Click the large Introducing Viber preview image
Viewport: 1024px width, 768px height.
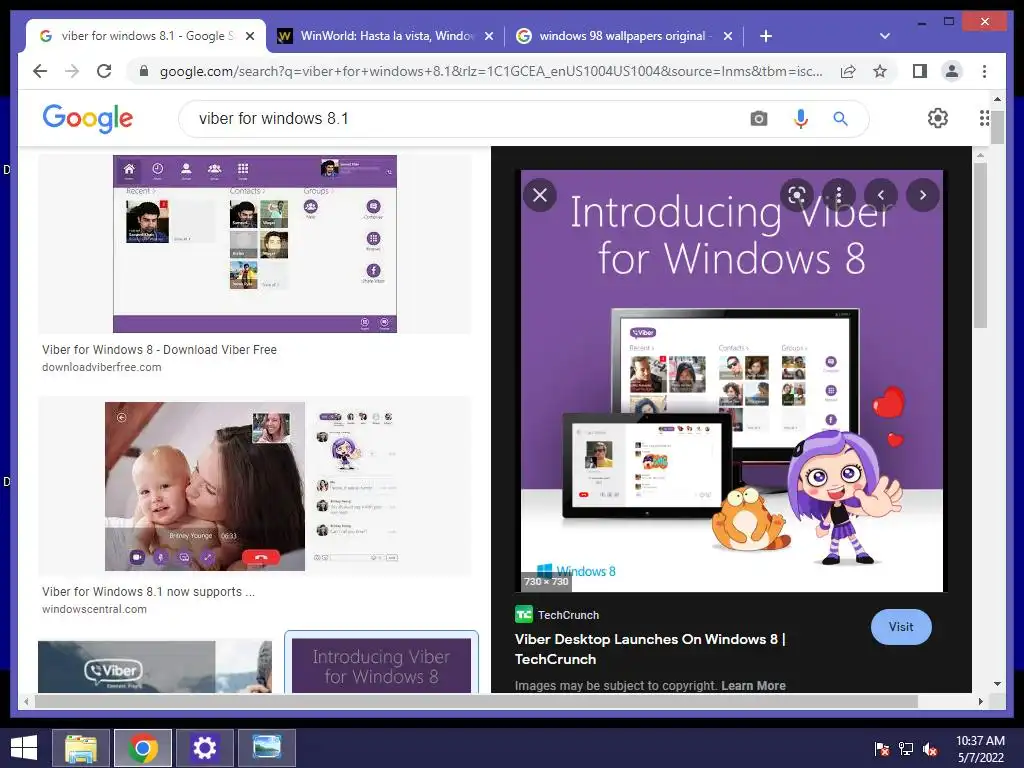(731, 381)
